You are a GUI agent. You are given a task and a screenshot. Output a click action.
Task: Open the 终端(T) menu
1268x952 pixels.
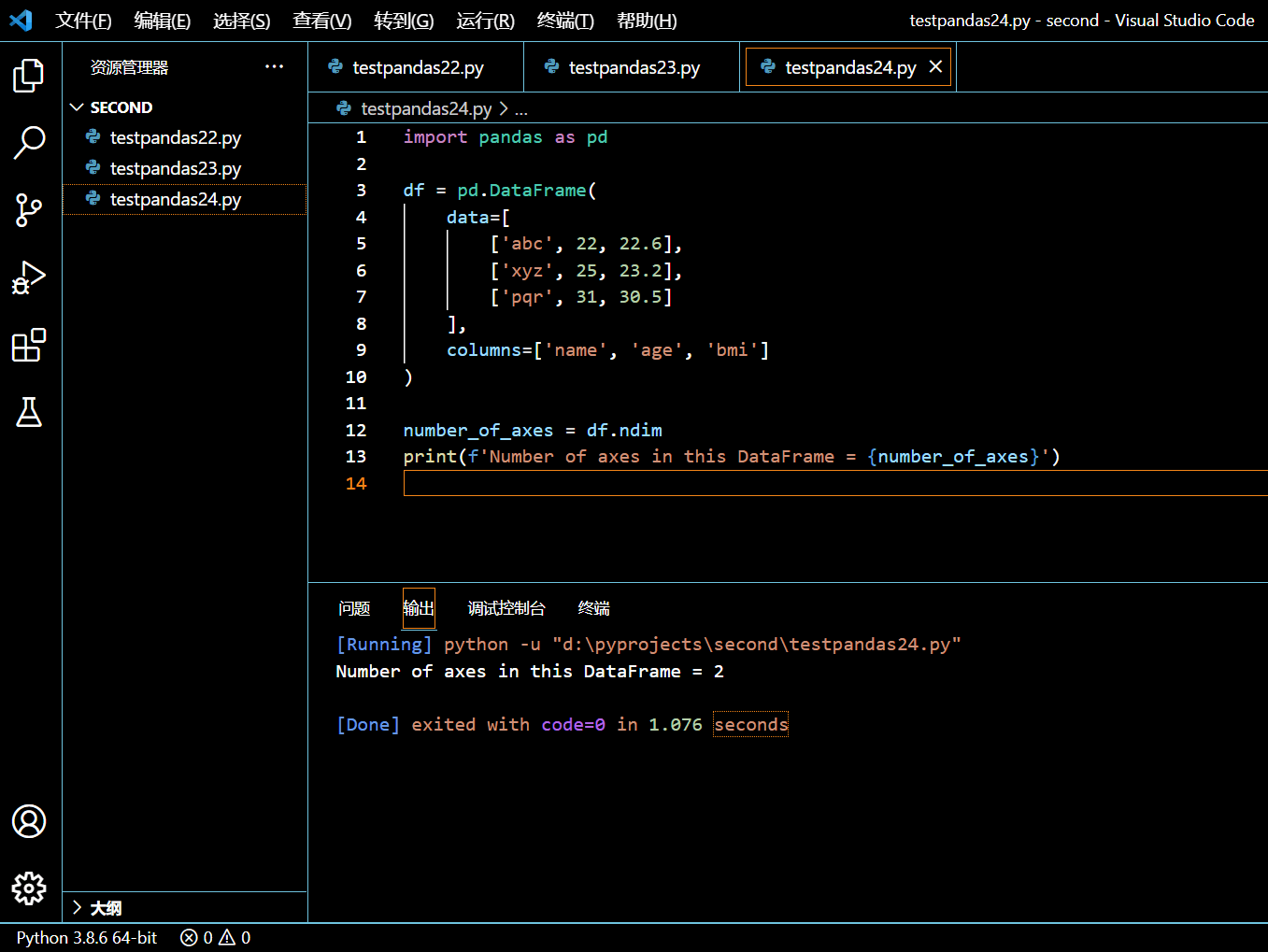click(565, 21)
